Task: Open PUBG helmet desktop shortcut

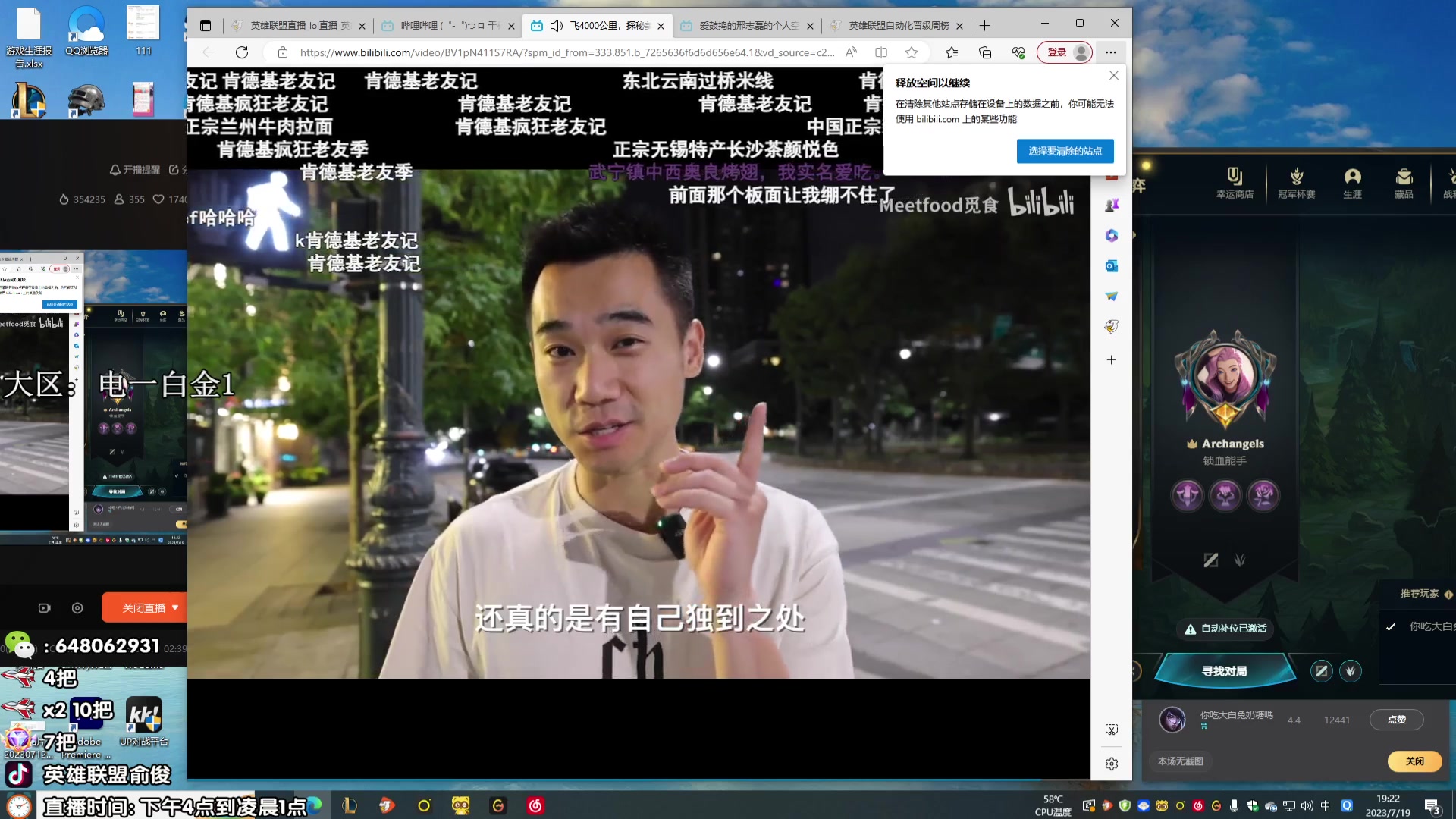Action: point(86,99)
